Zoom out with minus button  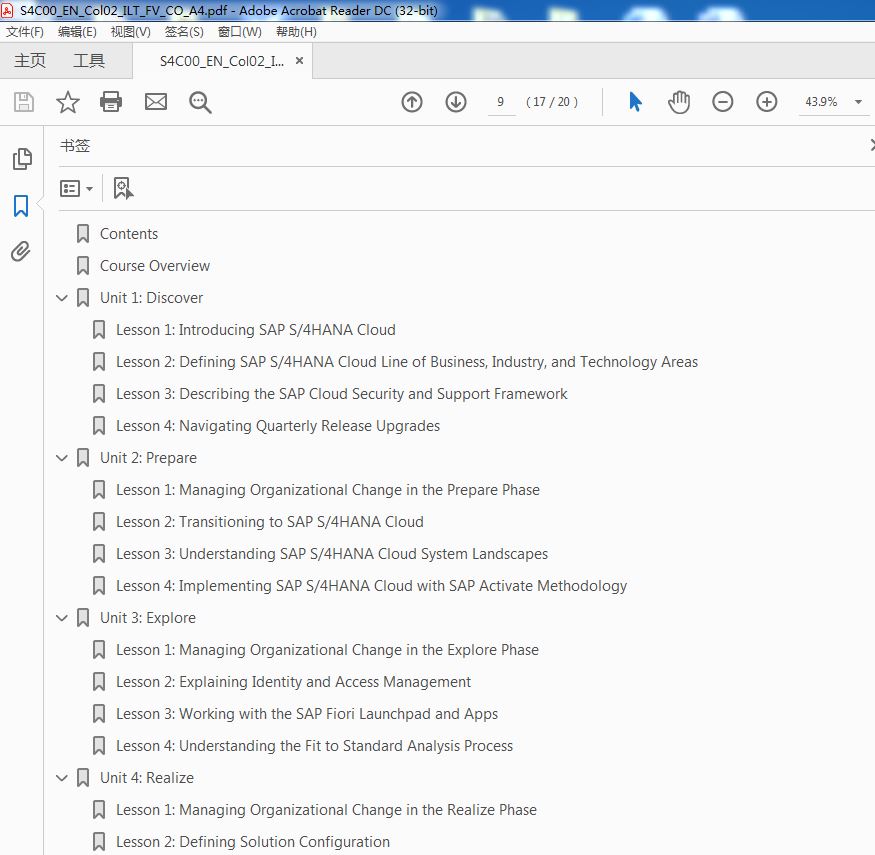click(x=723, y=102)
